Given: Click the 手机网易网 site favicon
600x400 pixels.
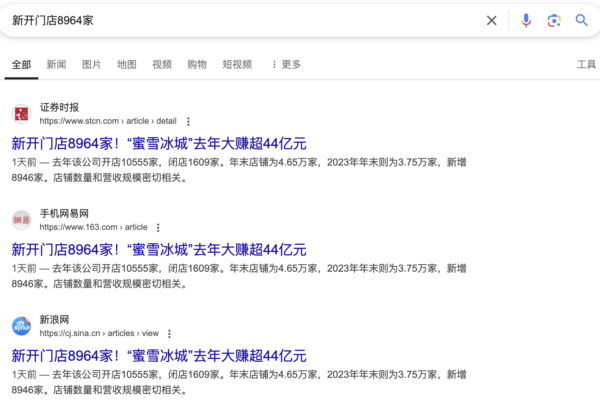Looking at the screenshot, I should click(22, 220).
